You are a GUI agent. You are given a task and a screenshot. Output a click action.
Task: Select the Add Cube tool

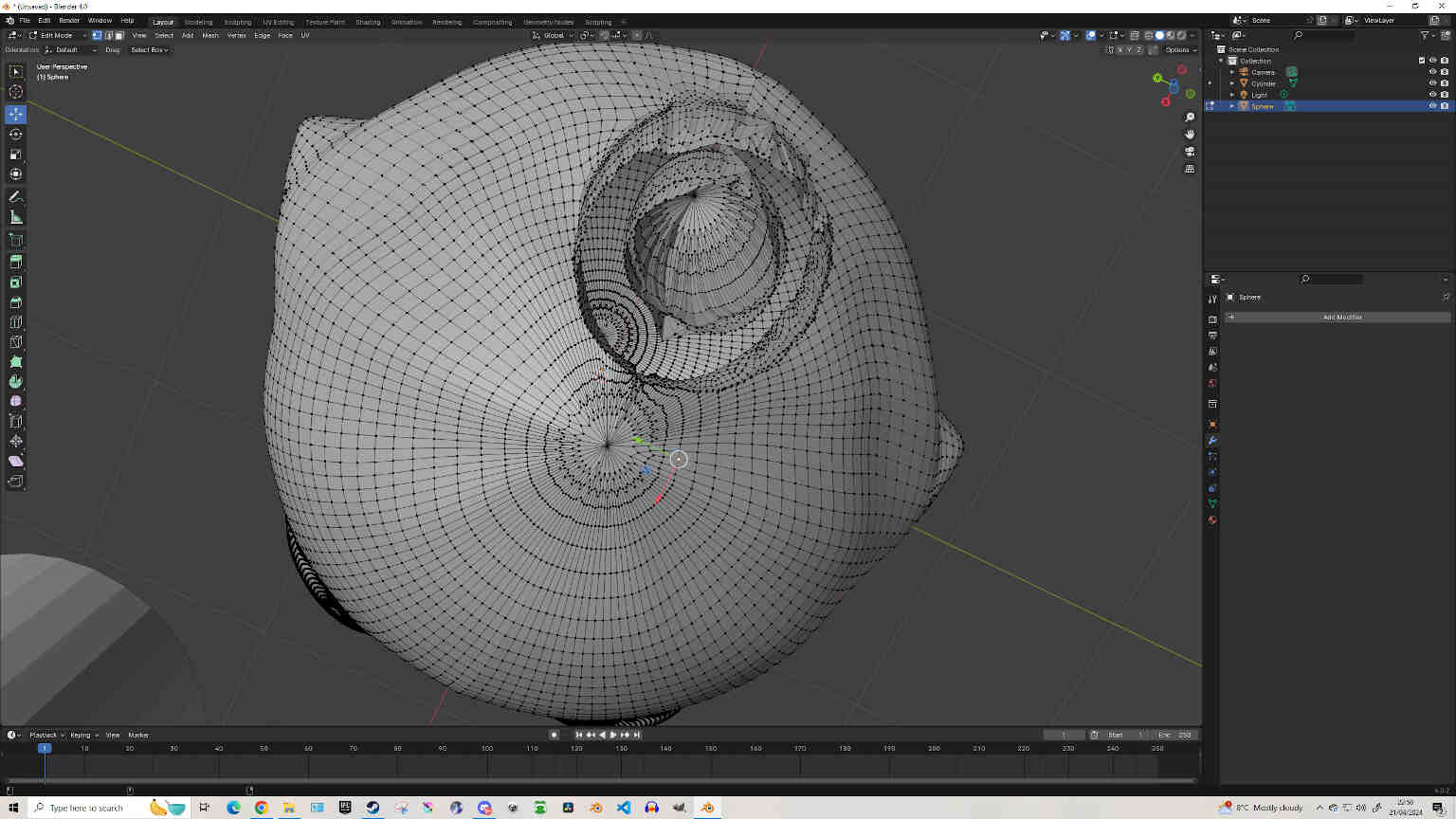(x=16, y=240)
